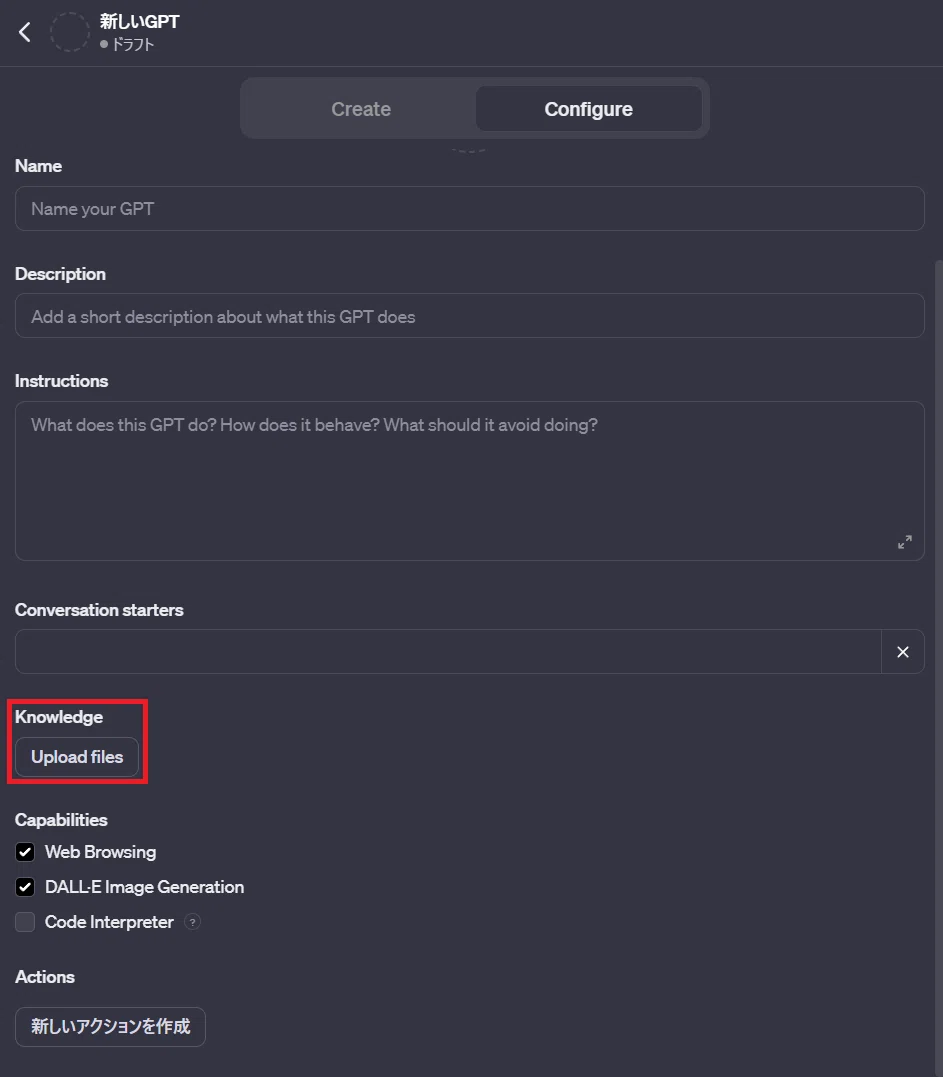
Task: Select the Configure tab
Action: coord(589,109)
